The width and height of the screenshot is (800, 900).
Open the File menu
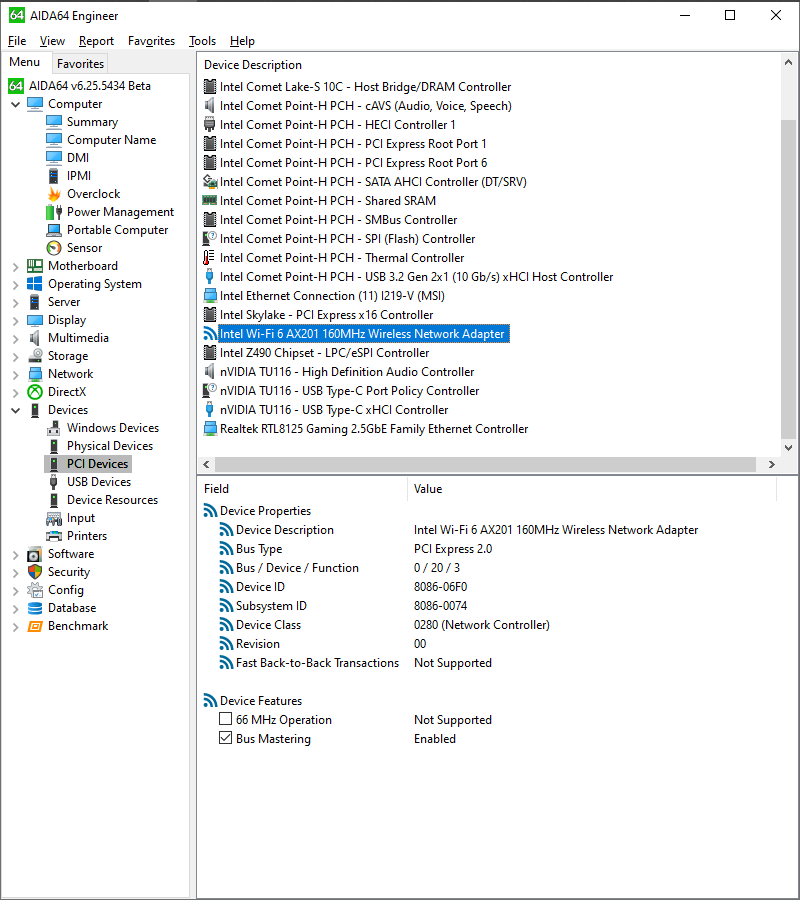(17, 41)
